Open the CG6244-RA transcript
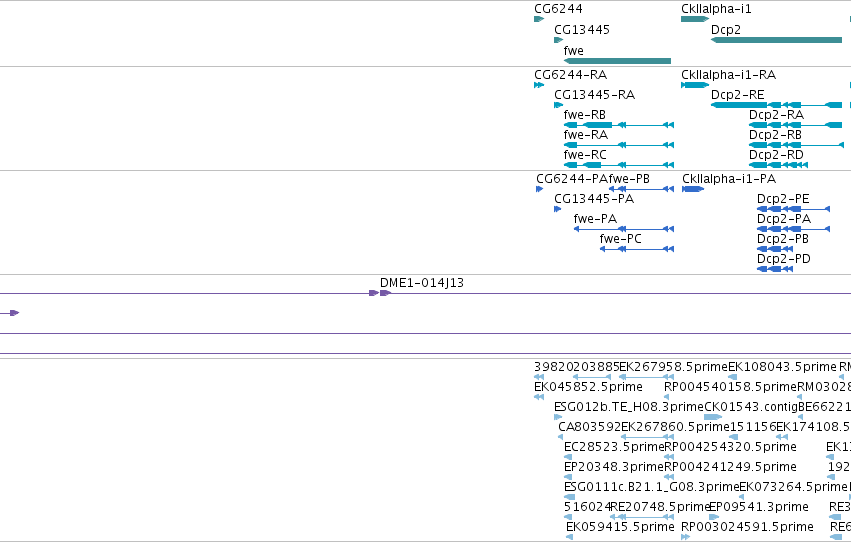 click(x=539, y=85)
